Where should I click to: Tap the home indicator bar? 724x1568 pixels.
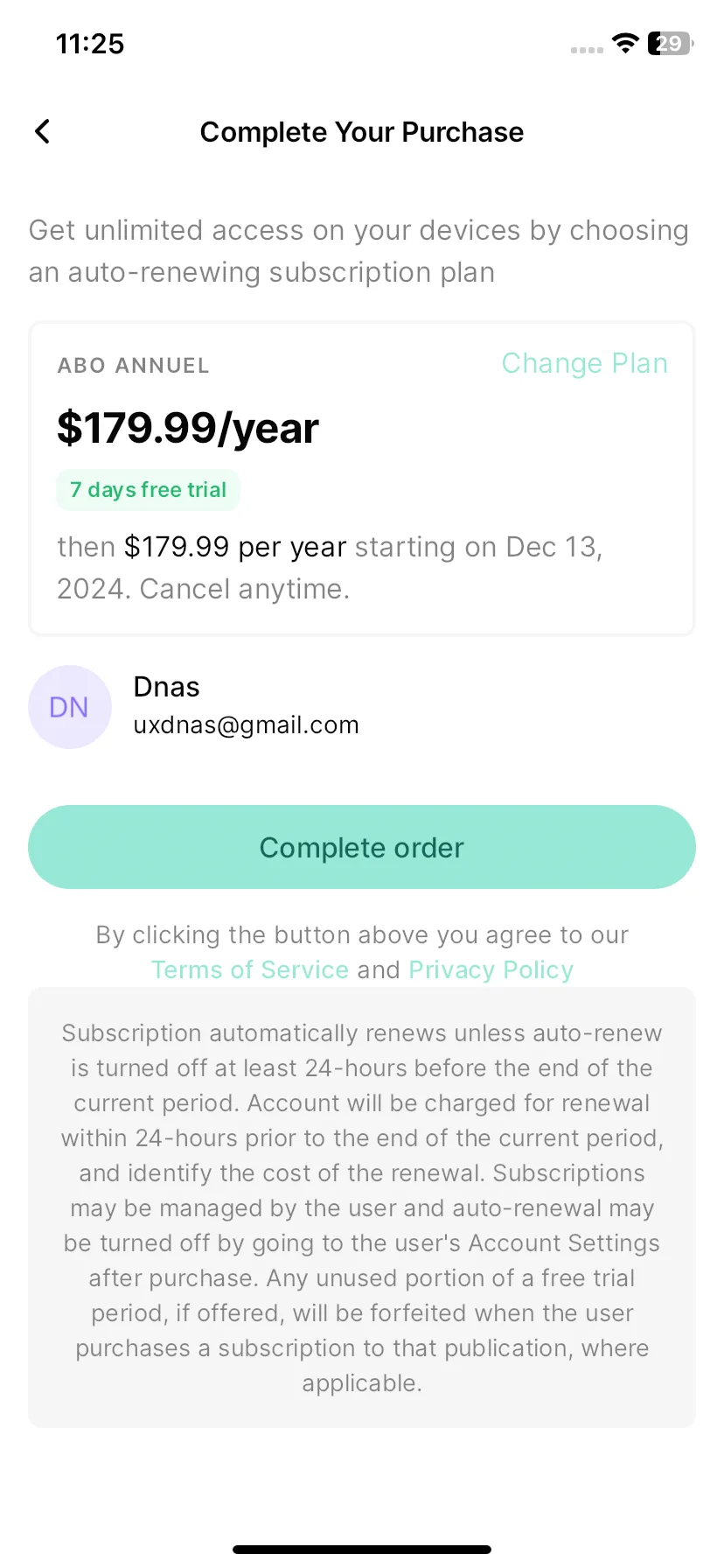pos(362,1550)
